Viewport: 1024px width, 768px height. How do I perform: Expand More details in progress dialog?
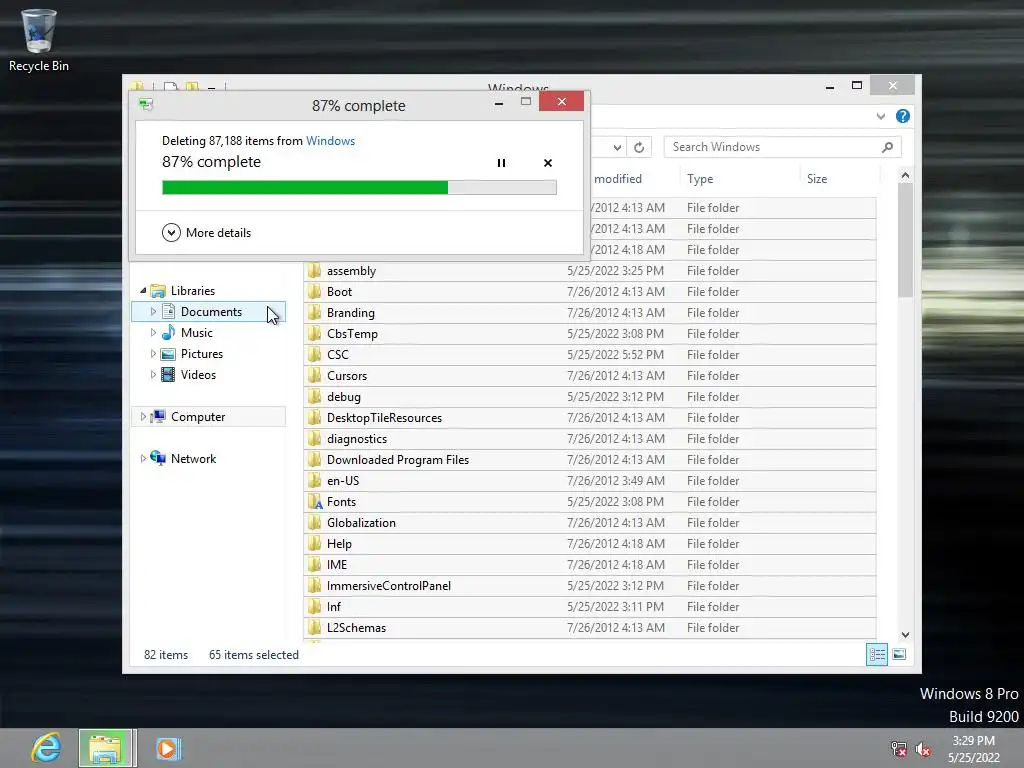206,232
